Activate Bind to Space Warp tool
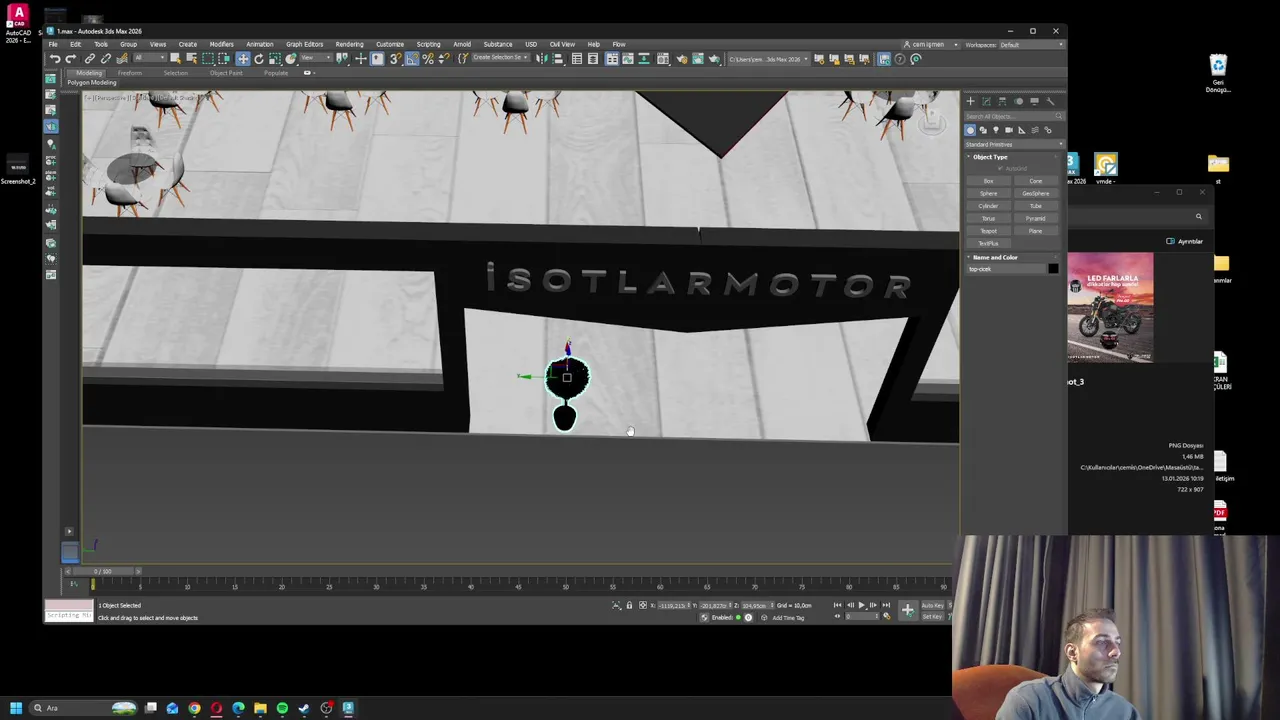This screenshot has width=1280, height=720. click(122, 58)
